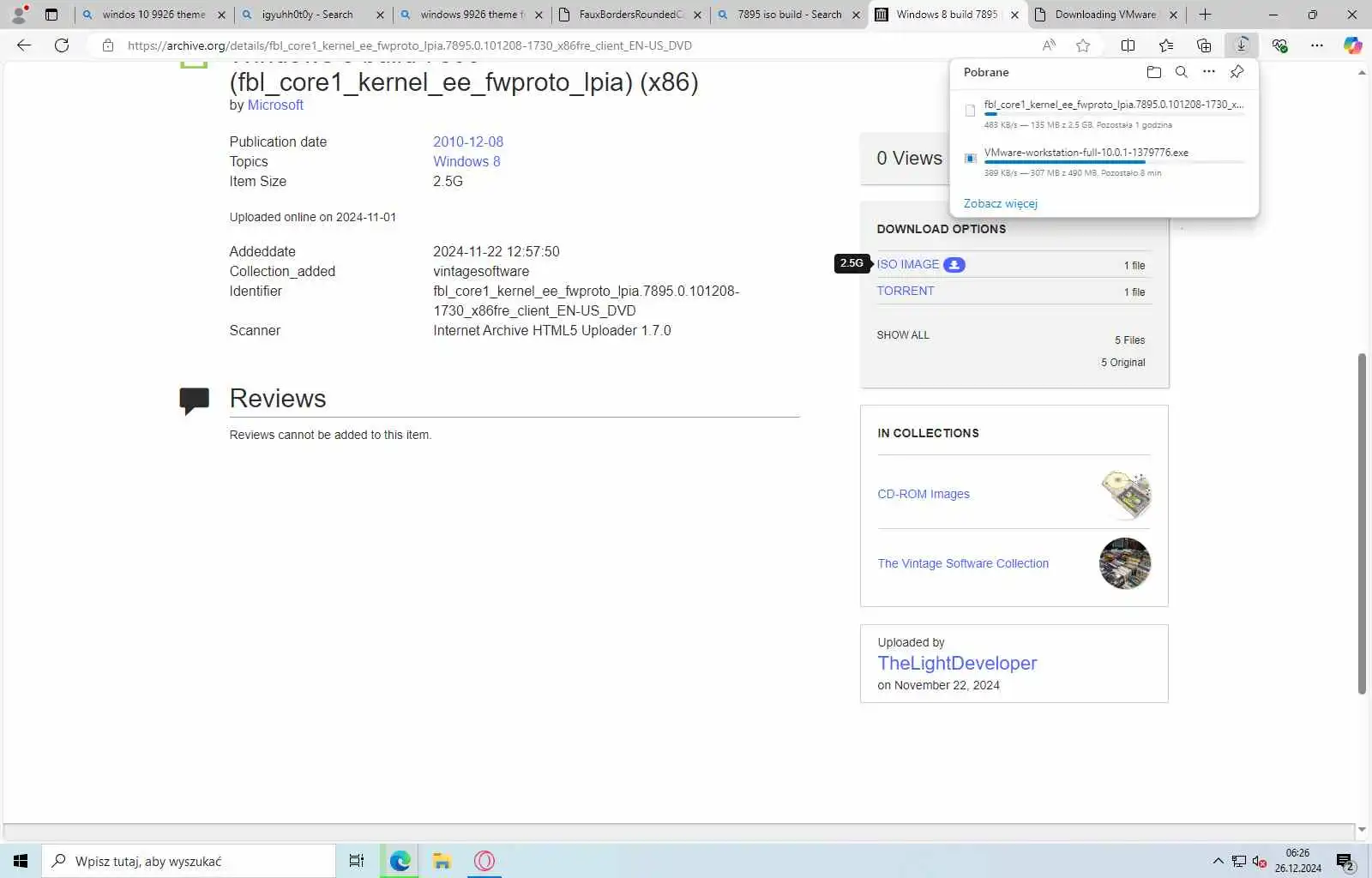Click the '5 Original' files link

[x=1122, y=363]
